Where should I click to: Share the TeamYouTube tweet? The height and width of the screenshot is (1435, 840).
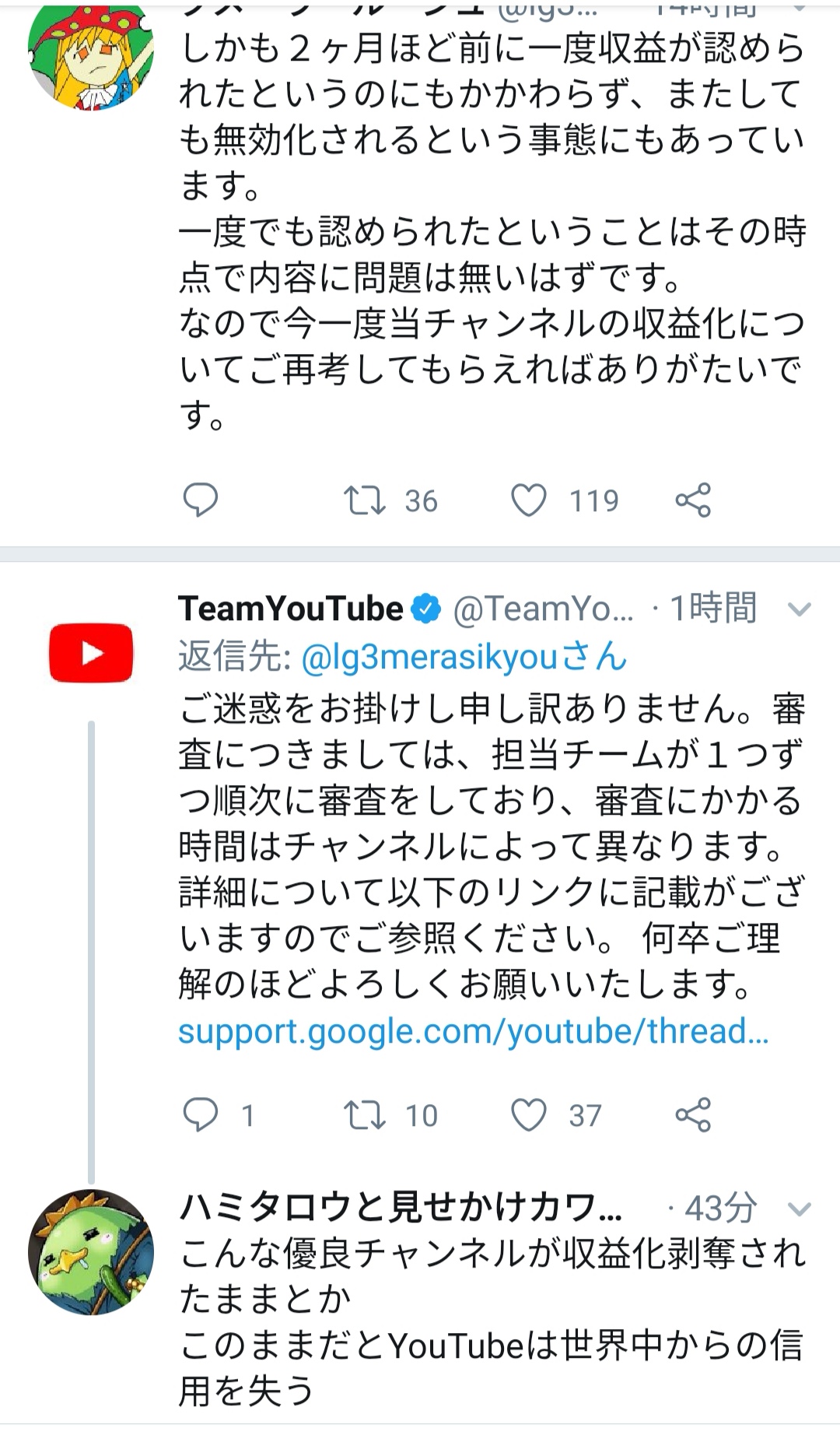(693, 1115)
